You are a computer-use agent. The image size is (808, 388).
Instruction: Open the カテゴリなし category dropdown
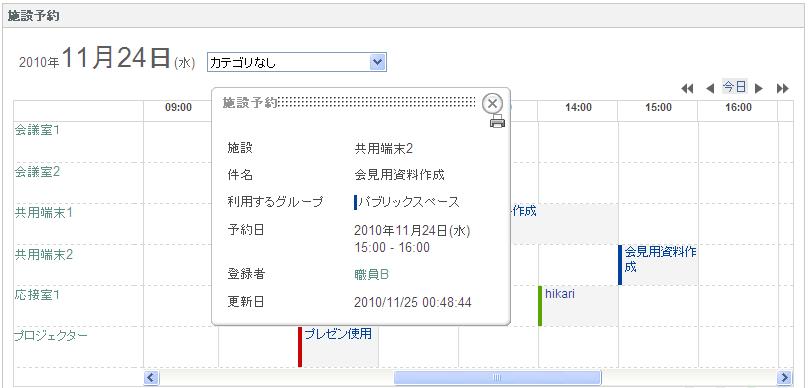click(x=297, y=62)
